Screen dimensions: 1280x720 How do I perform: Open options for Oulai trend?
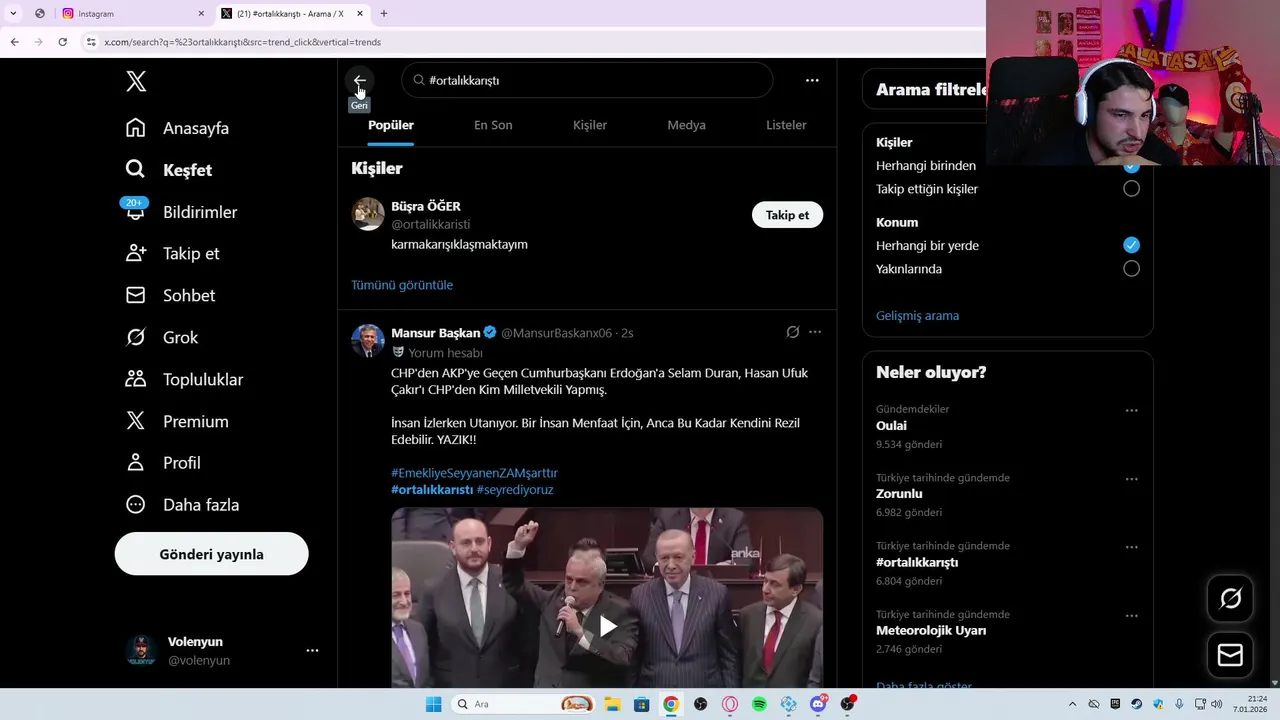click(x=1131, y=410)
